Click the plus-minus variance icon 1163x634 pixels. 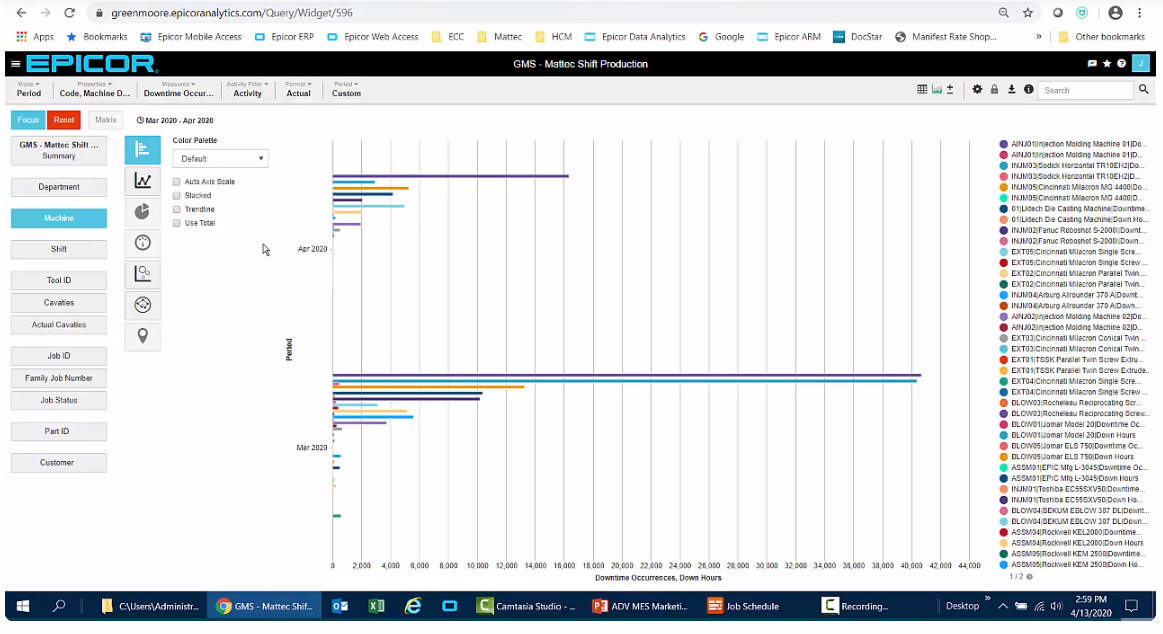pos(950,89)
